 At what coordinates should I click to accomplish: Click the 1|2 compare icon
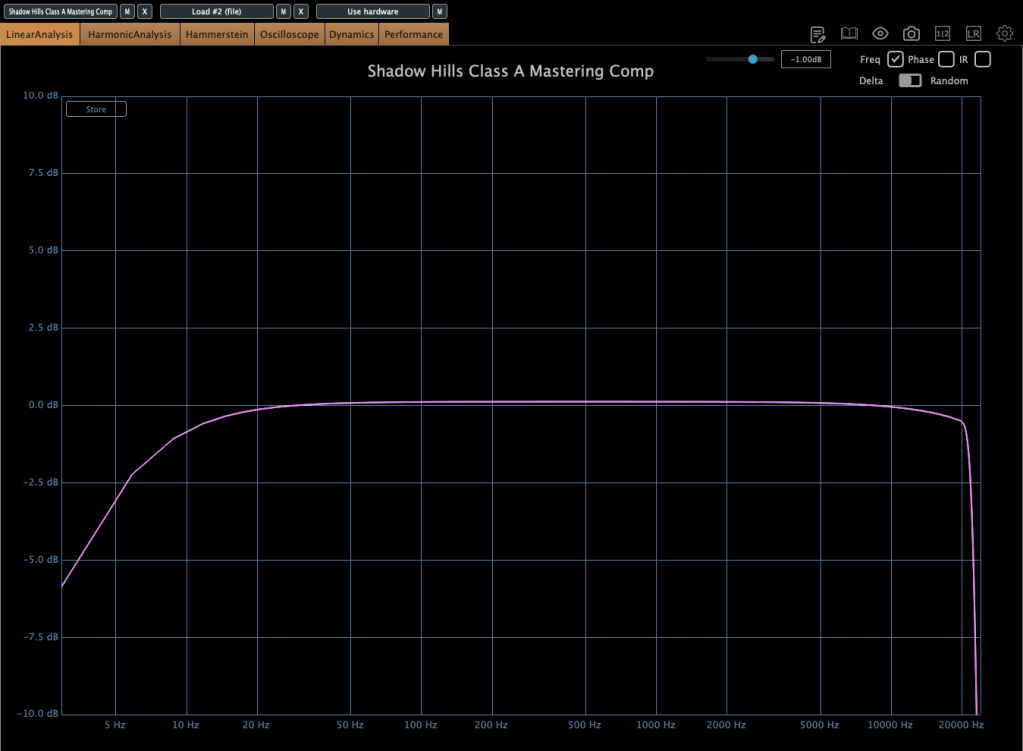point(942,34)
